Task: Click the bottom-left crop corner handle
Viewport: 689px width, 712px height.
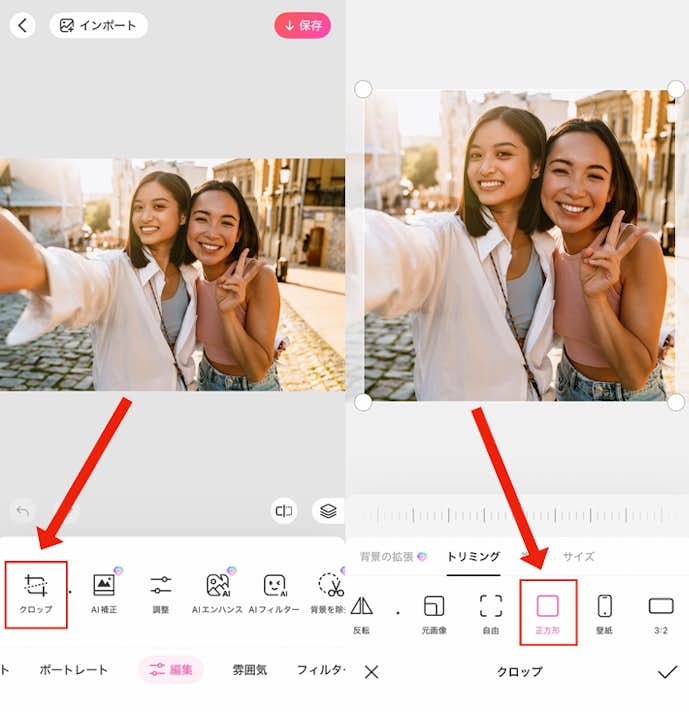Action: pos(363,403)
